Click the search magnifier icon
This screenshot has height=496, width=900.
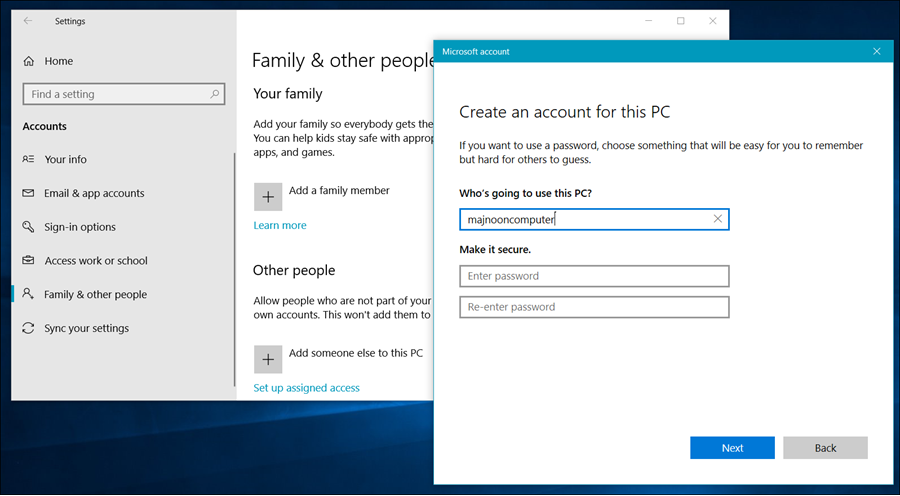(214, 94)
